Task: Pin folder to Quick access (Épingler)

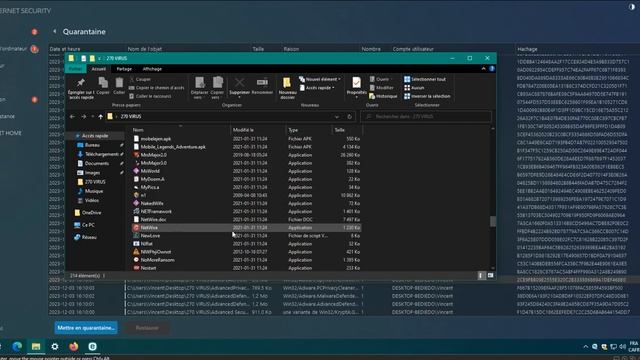Action: [81, 88]
